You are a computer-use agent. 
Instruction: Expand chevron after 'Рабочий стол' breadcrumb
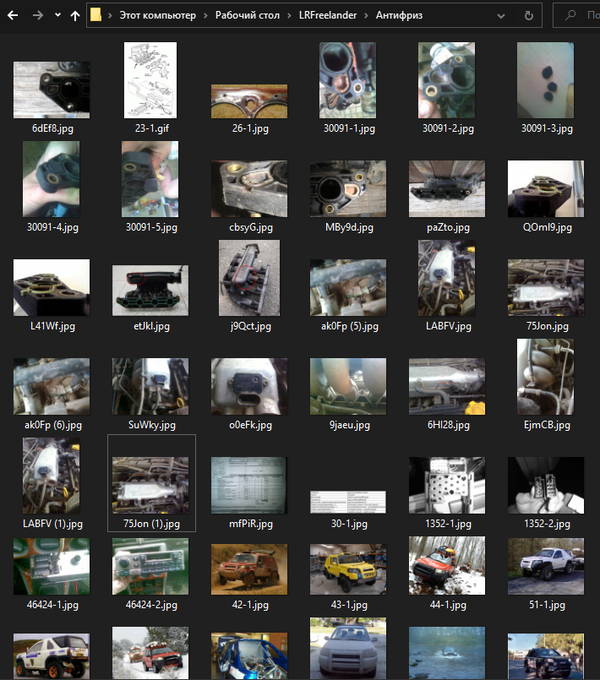289,16
